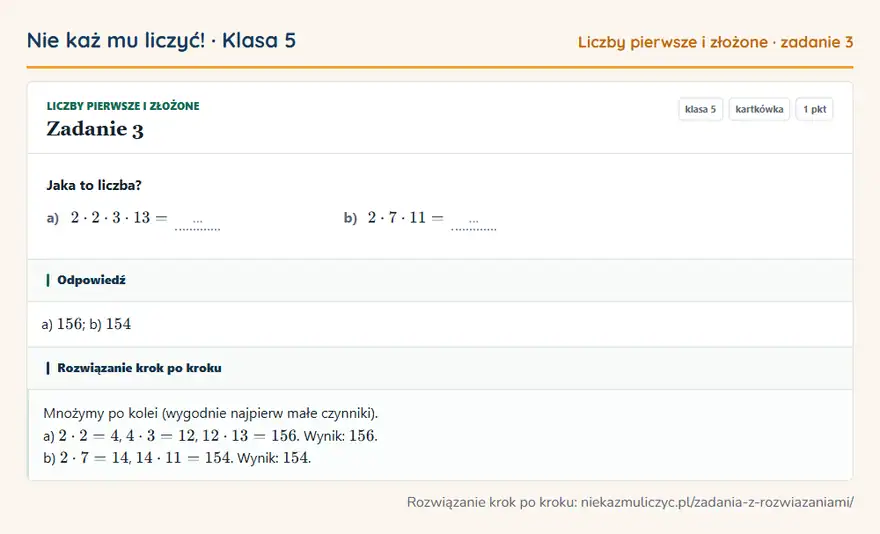Click the answer line 'a) 156; b) 154'
This screenshot has height=534, width=880.
tap(86, 324)
